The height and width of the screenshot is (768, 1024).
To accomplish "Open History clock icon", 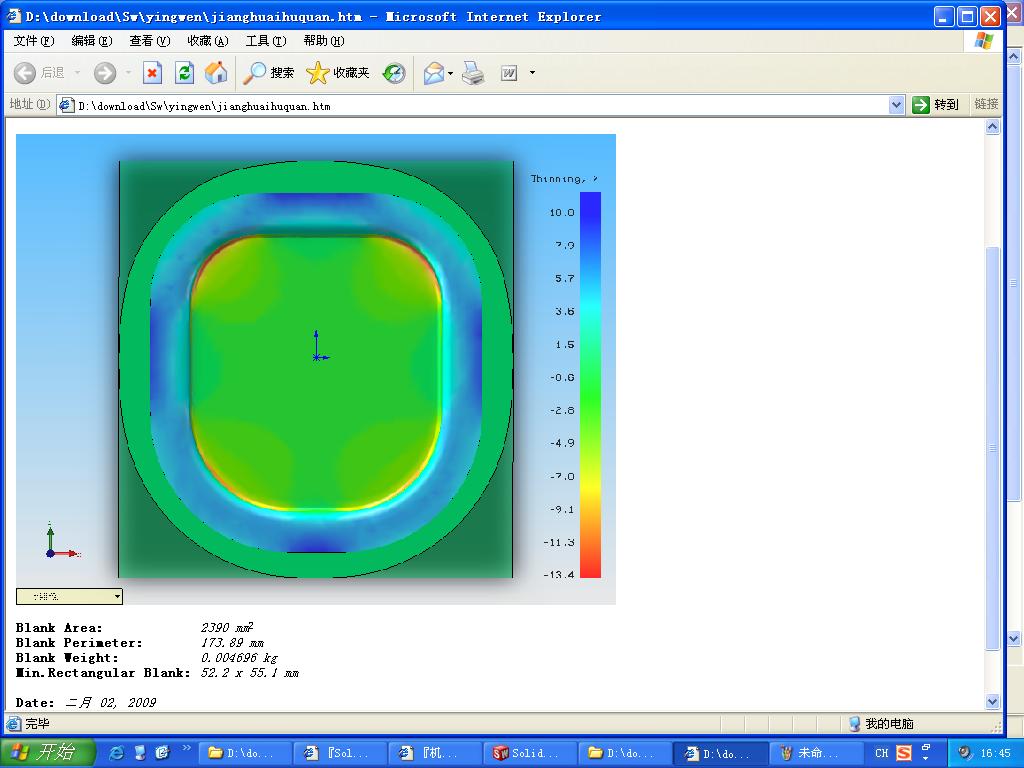I will pyautogui.click(x=394, y=72).
